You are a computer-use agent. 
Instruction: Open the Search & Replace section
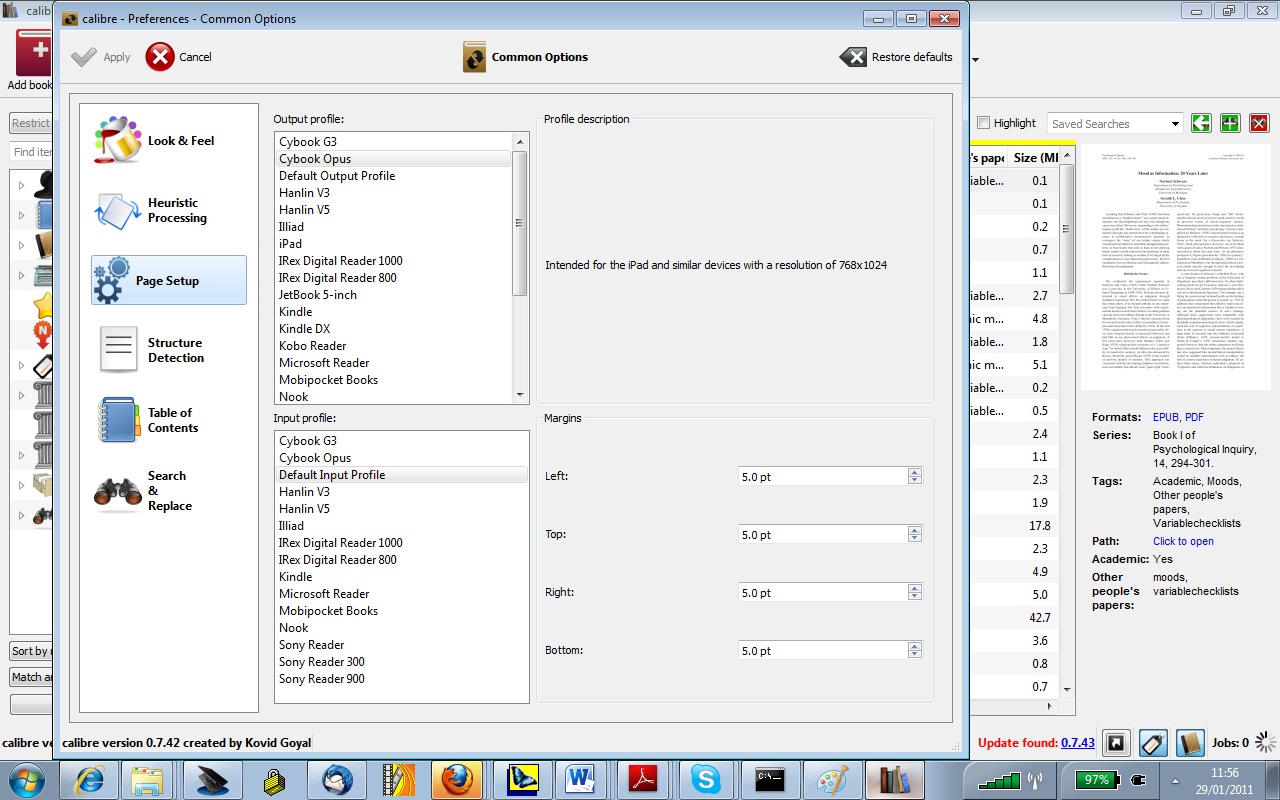(169, 491)
